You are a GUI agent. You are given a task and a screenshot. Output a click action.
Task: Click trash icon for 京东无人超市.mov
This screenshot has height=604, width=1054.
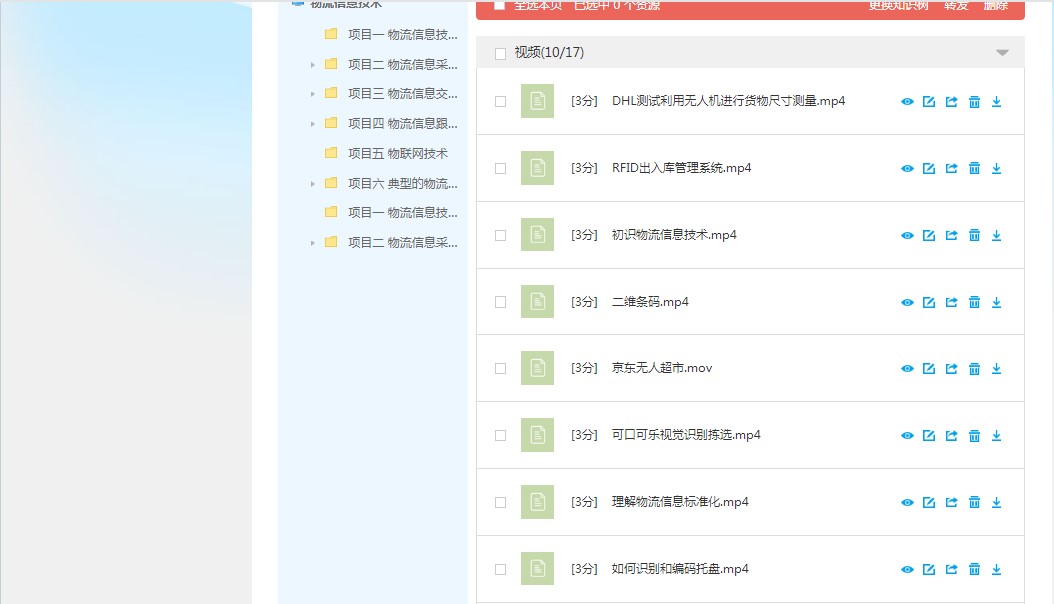(974, 369)
